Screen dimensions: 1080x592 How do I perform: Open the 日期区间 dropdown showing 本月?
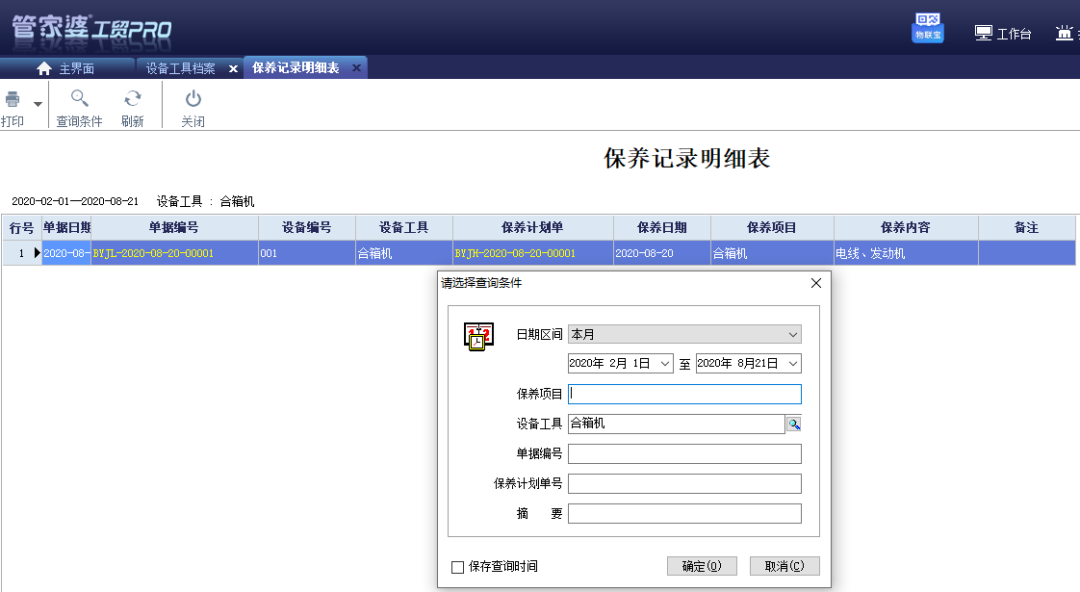684,334
